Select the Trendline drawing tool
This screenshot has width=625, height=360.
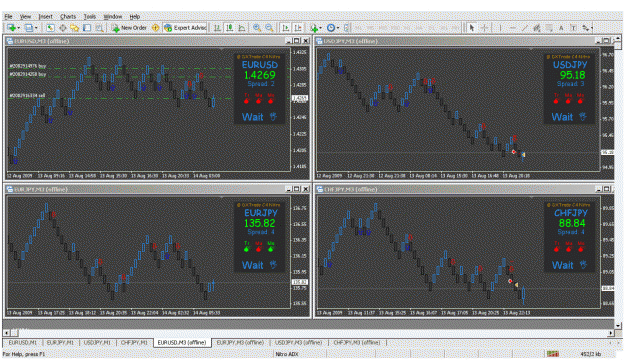pyautogui.click(x=525, y=28)
